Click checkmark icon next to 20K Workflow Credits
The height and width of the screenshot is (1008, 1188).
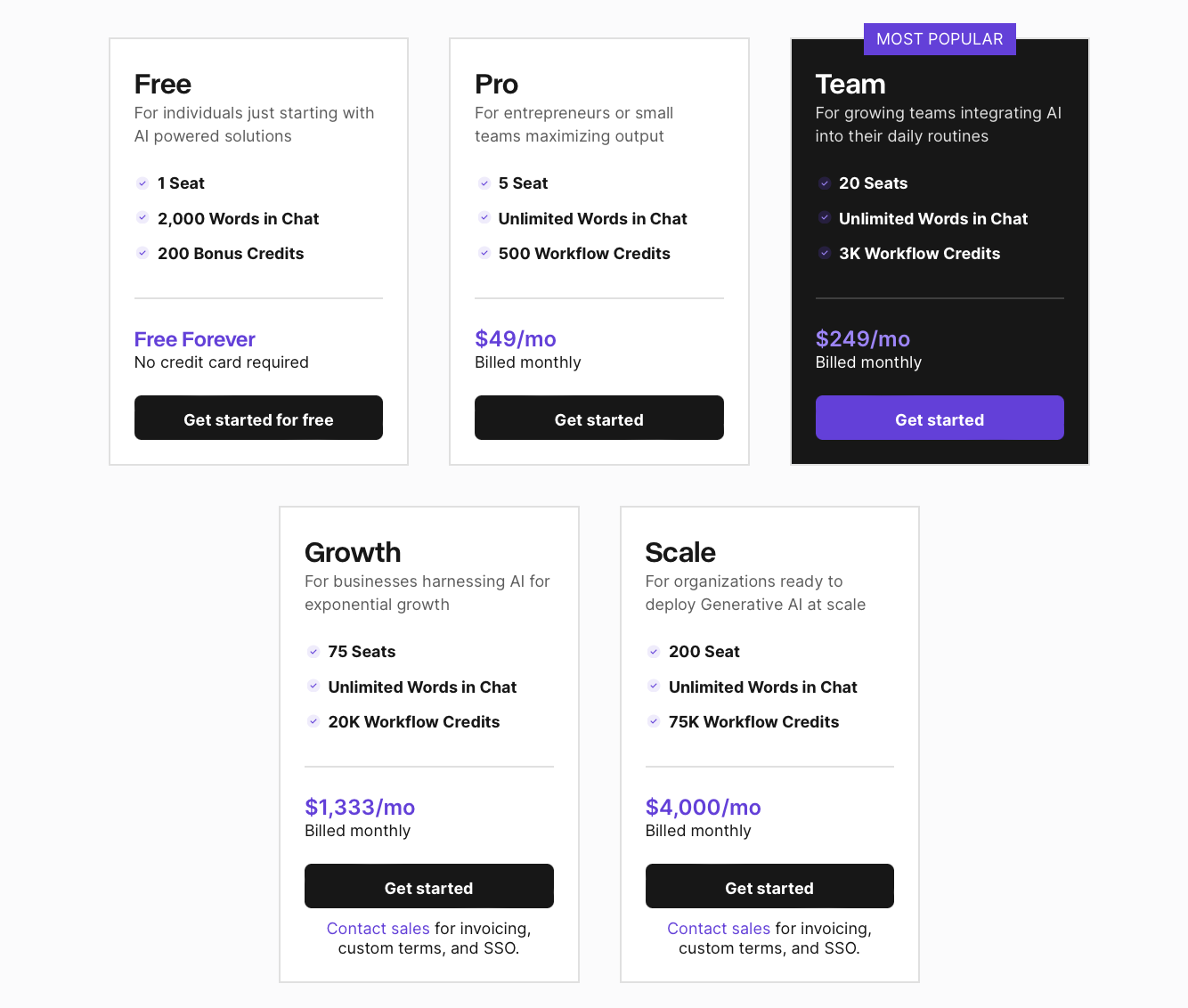pos(313,721)
